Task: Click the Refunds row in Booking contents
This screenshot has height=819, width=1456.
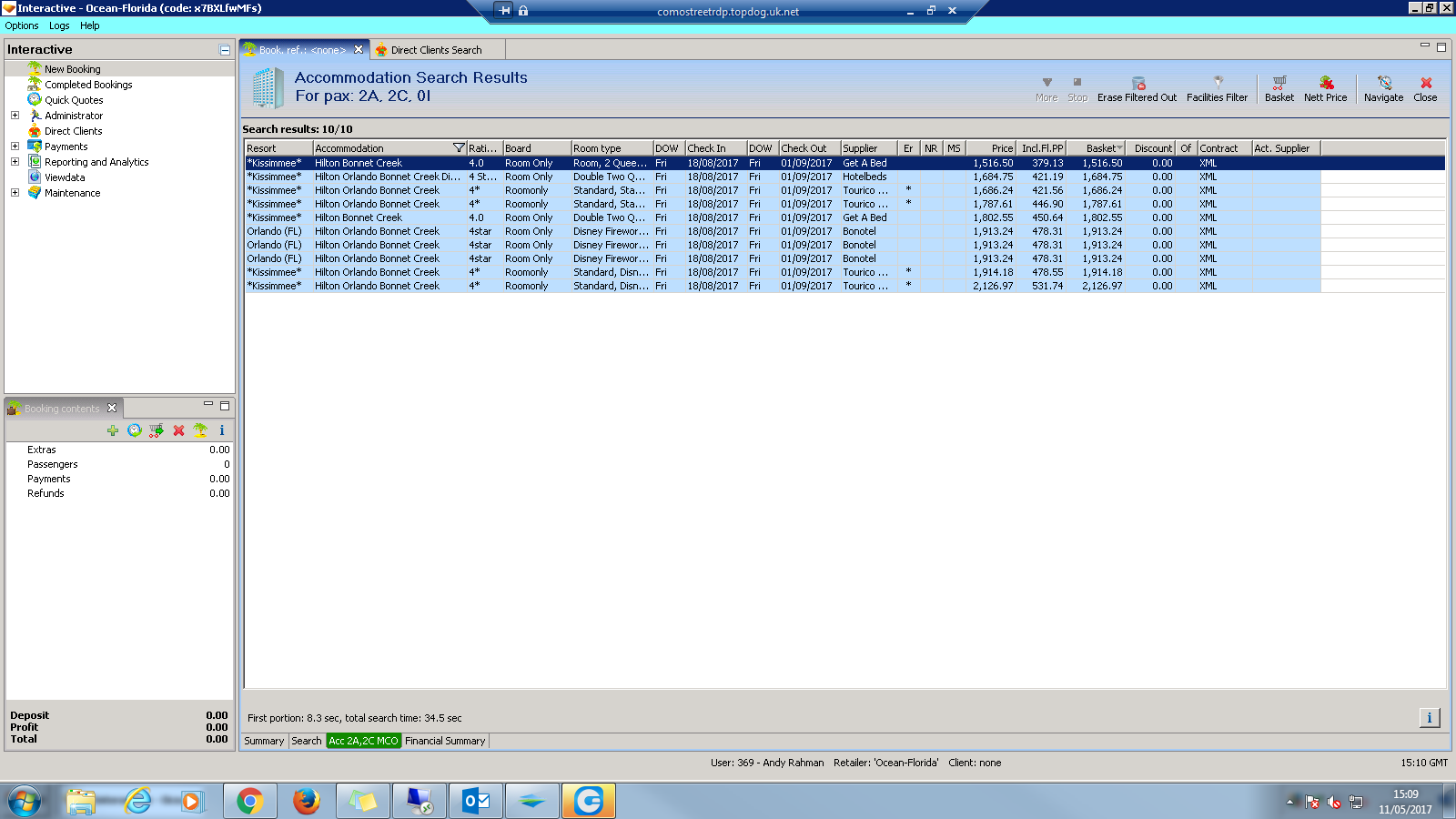Action: coord(119,493)
